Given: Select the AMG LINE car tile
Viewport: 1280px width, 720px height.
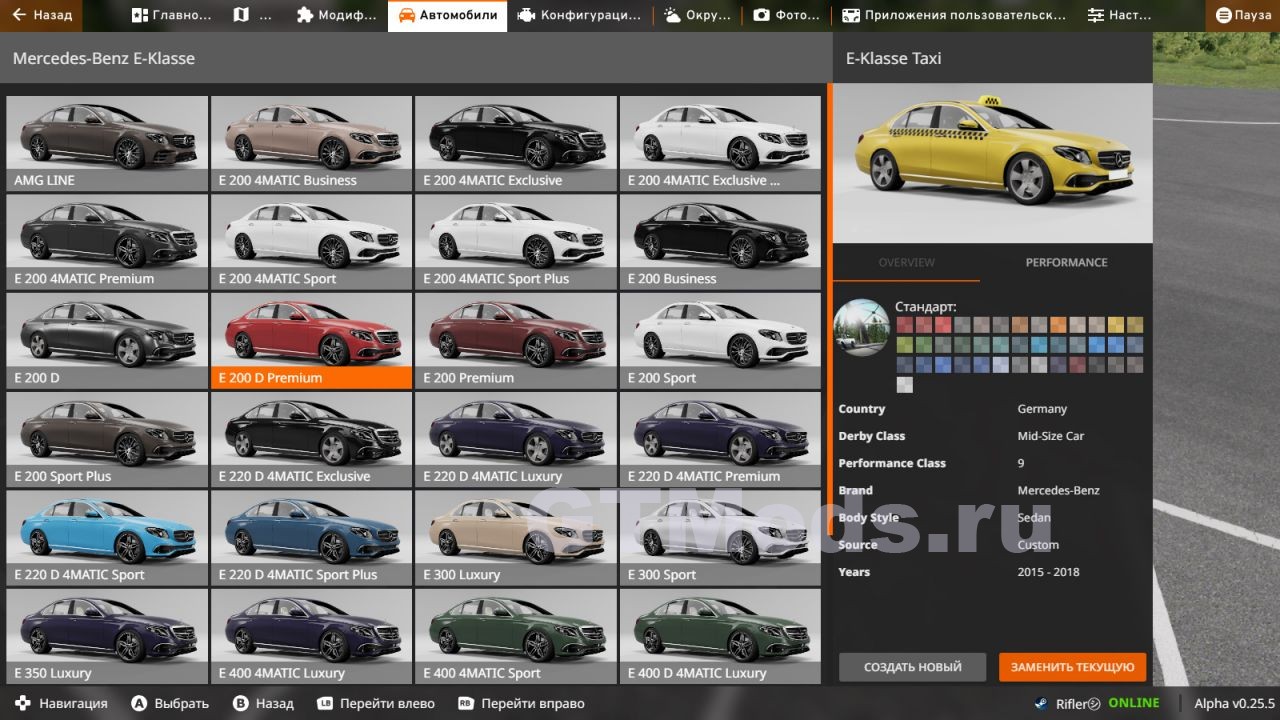Looking at the screenshot, I should click(x=107, y=143).
